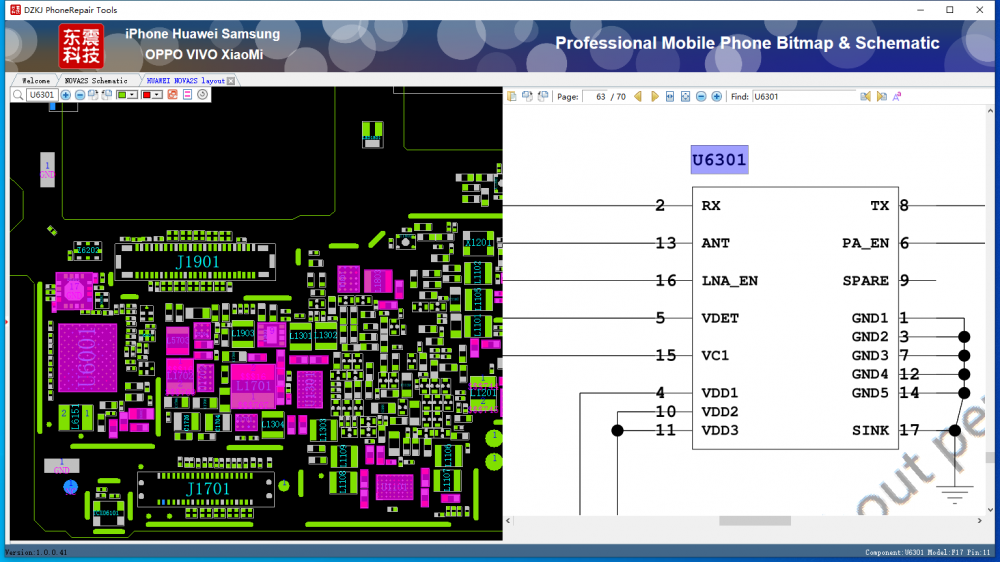
Task: Close the HUAWEI NOVA2S layout tab
Action: pyautogui.click(x=231, y=80)
